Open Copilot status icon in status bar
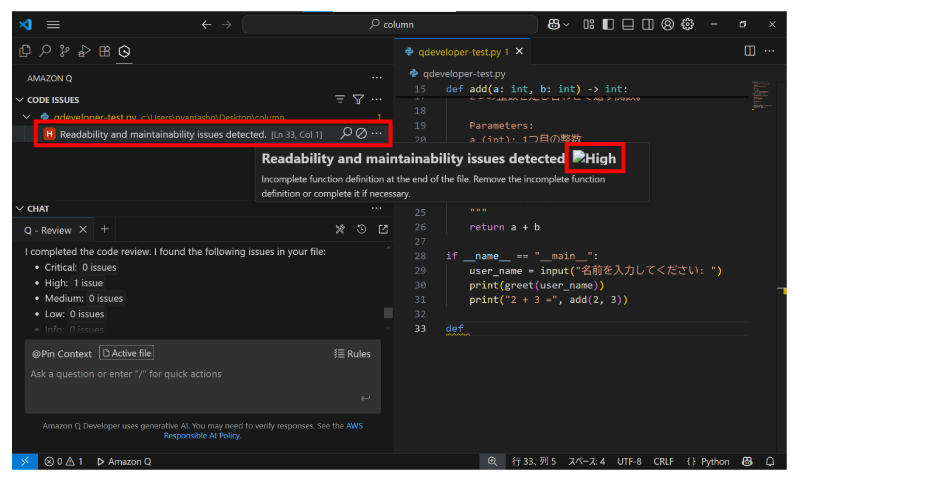925x481 pixels. [747, 462]
